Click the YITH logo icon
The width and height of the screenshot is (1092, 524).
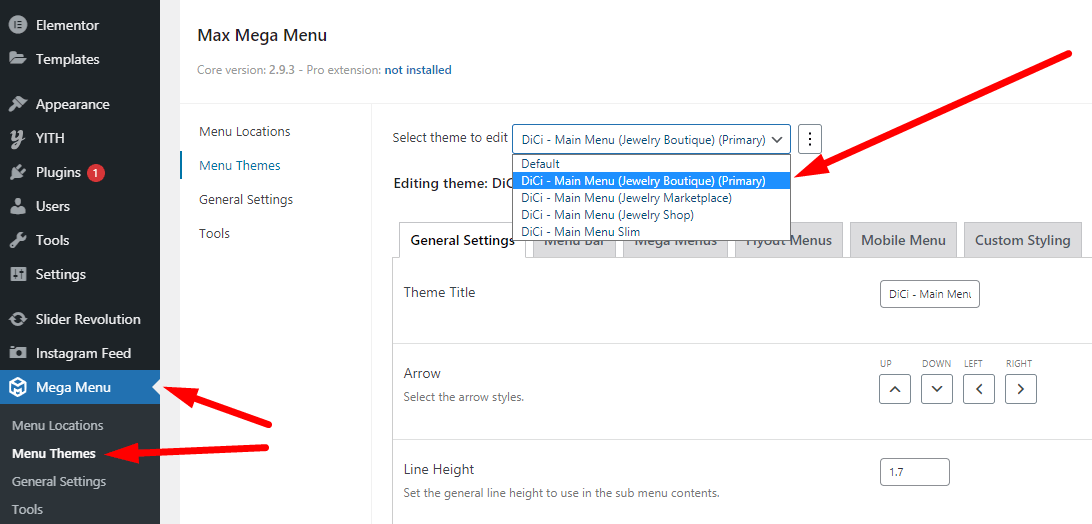[x=17, y=139]
